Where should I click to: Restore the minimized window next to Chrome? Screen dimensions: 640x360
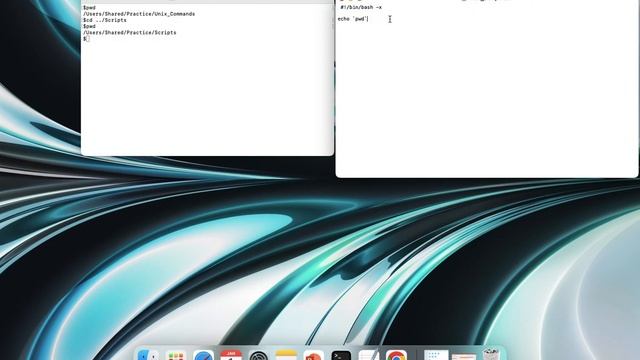(x=436, y=355)
